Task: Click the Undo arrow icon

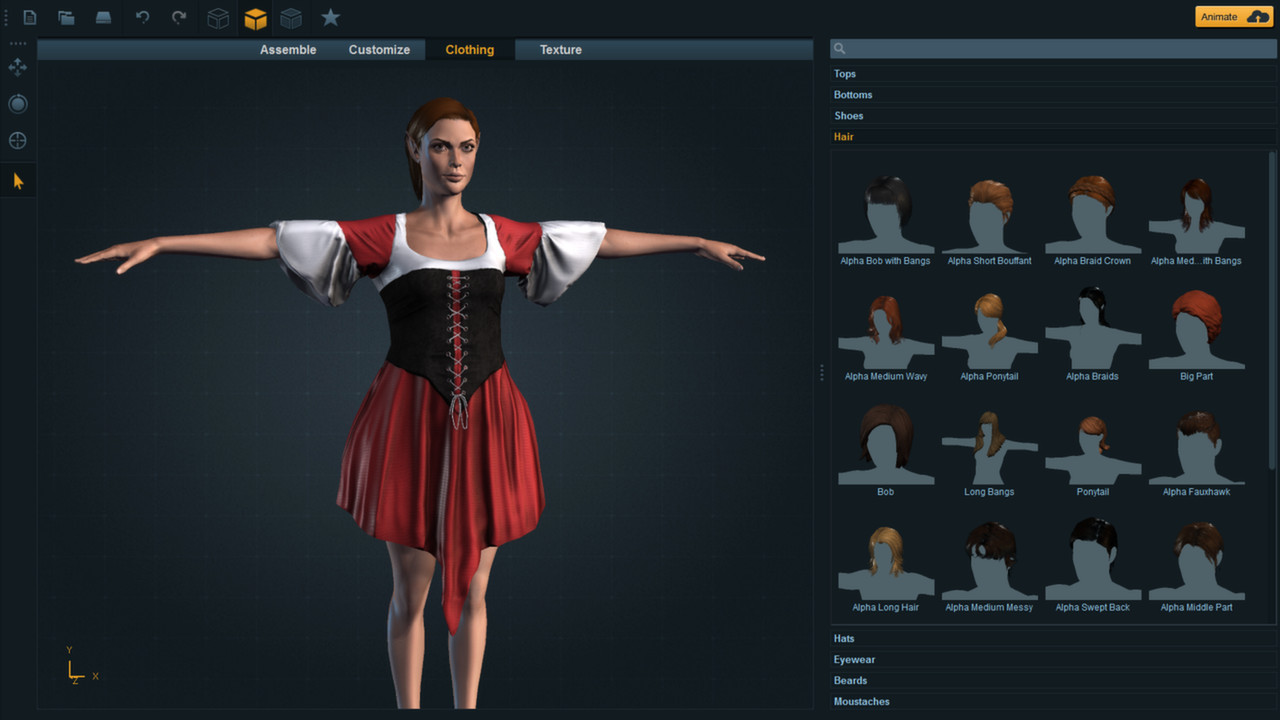Action: [141, 17]
